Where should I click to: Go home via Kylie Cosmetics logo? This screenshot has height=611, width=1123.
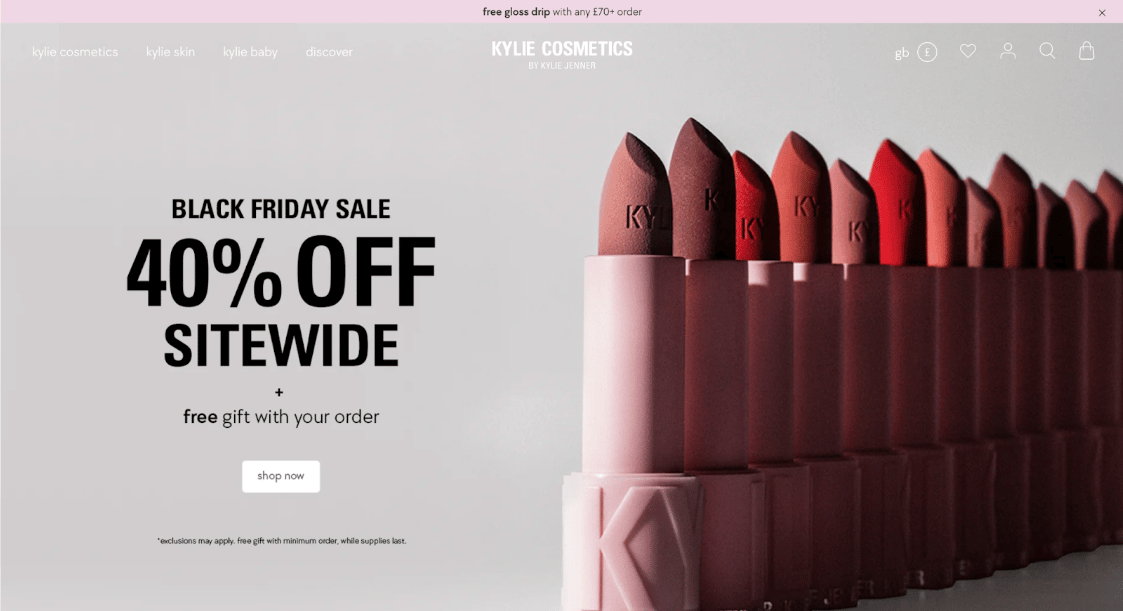pyautogui.click(x=562, y=54)
